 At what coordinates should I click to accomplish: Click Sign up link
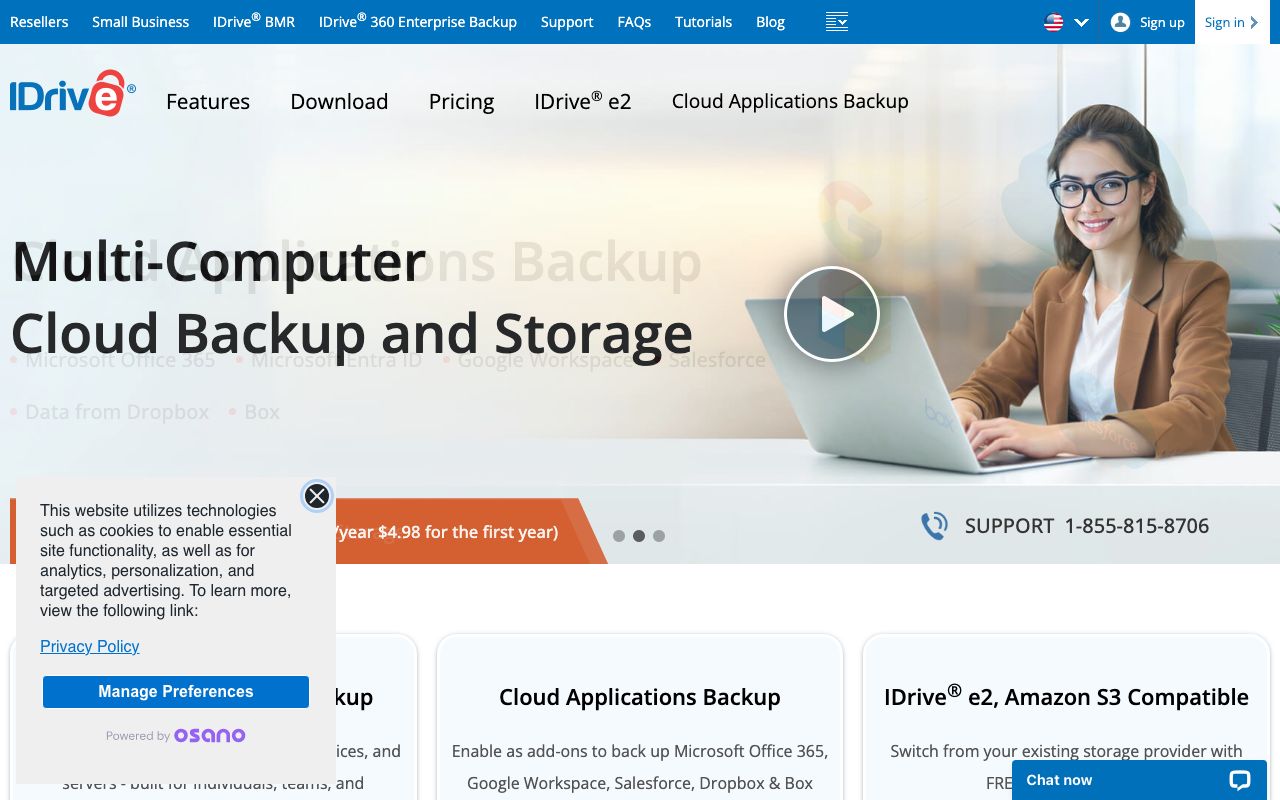coord(1162,22)
